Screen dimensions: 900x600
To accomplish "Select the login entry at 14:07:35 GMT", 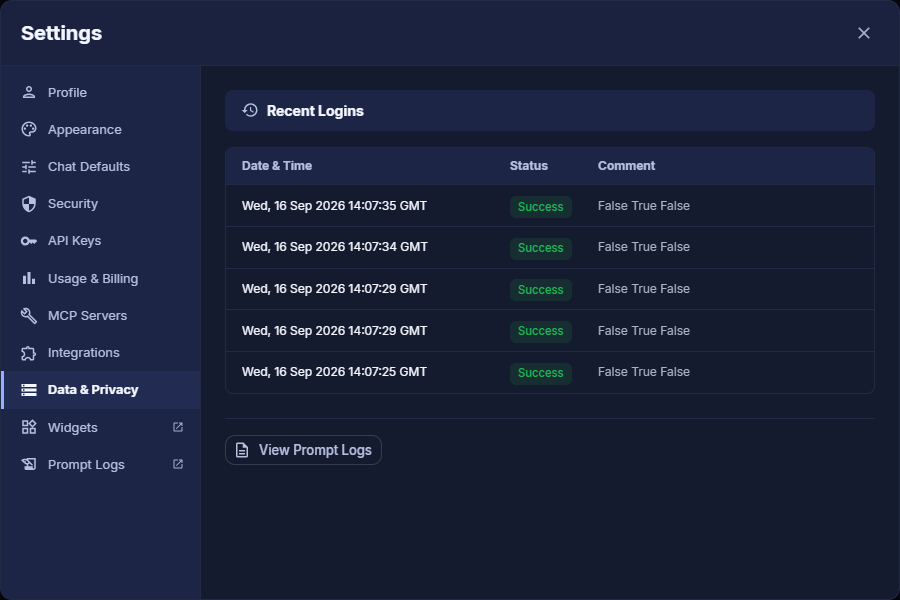I will tap(550, 206).
